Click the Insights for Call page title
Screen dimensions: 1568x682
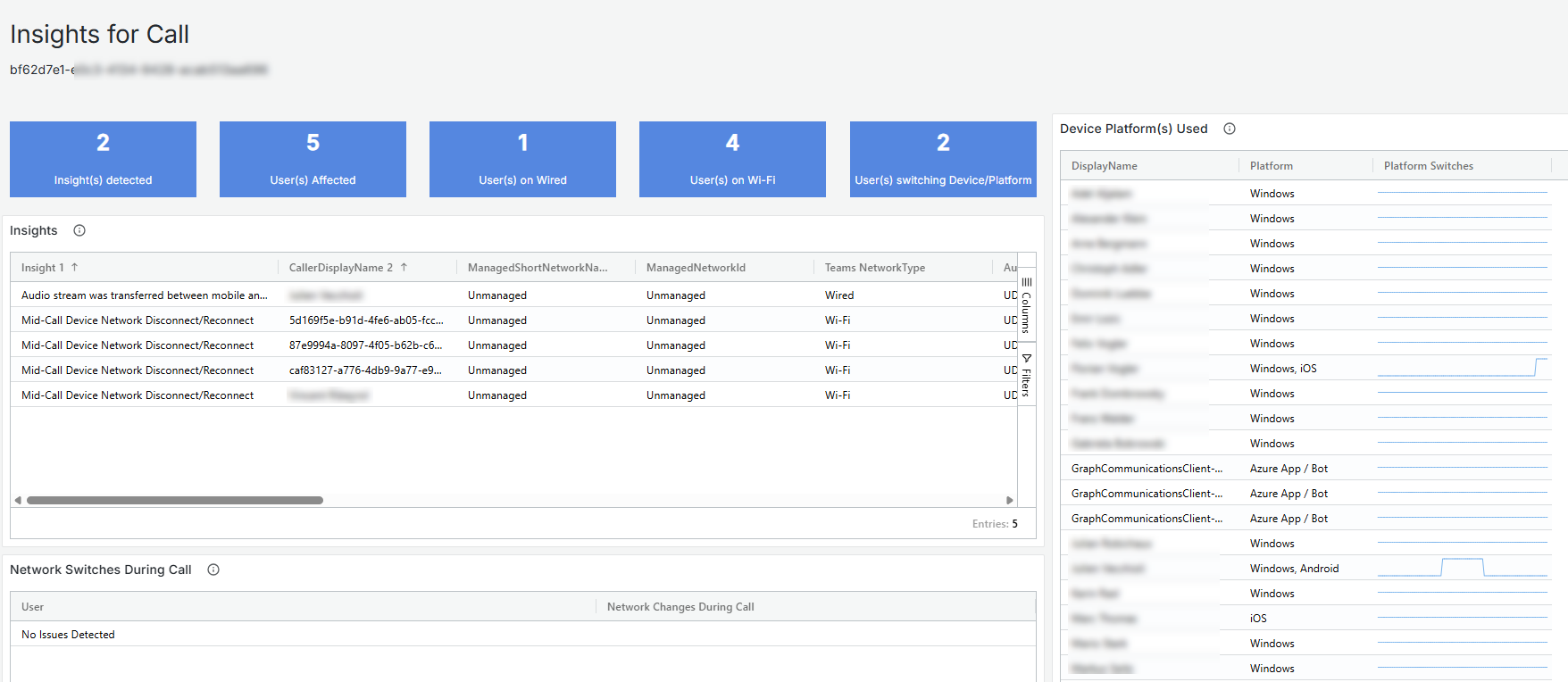99,34
